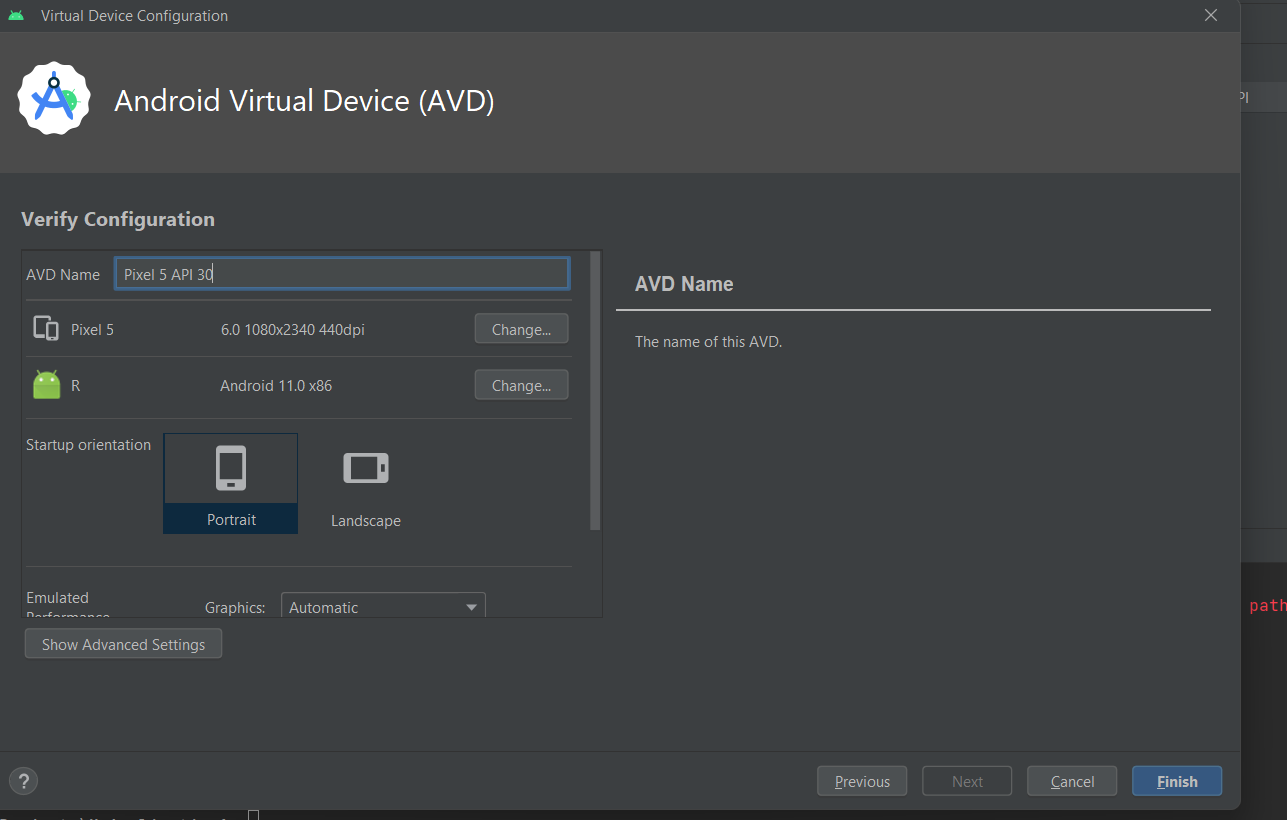1287x820 pixels.
Task: Click the '6.0 1080x2340 440dpi' device spec text
Action: [292, 329]
